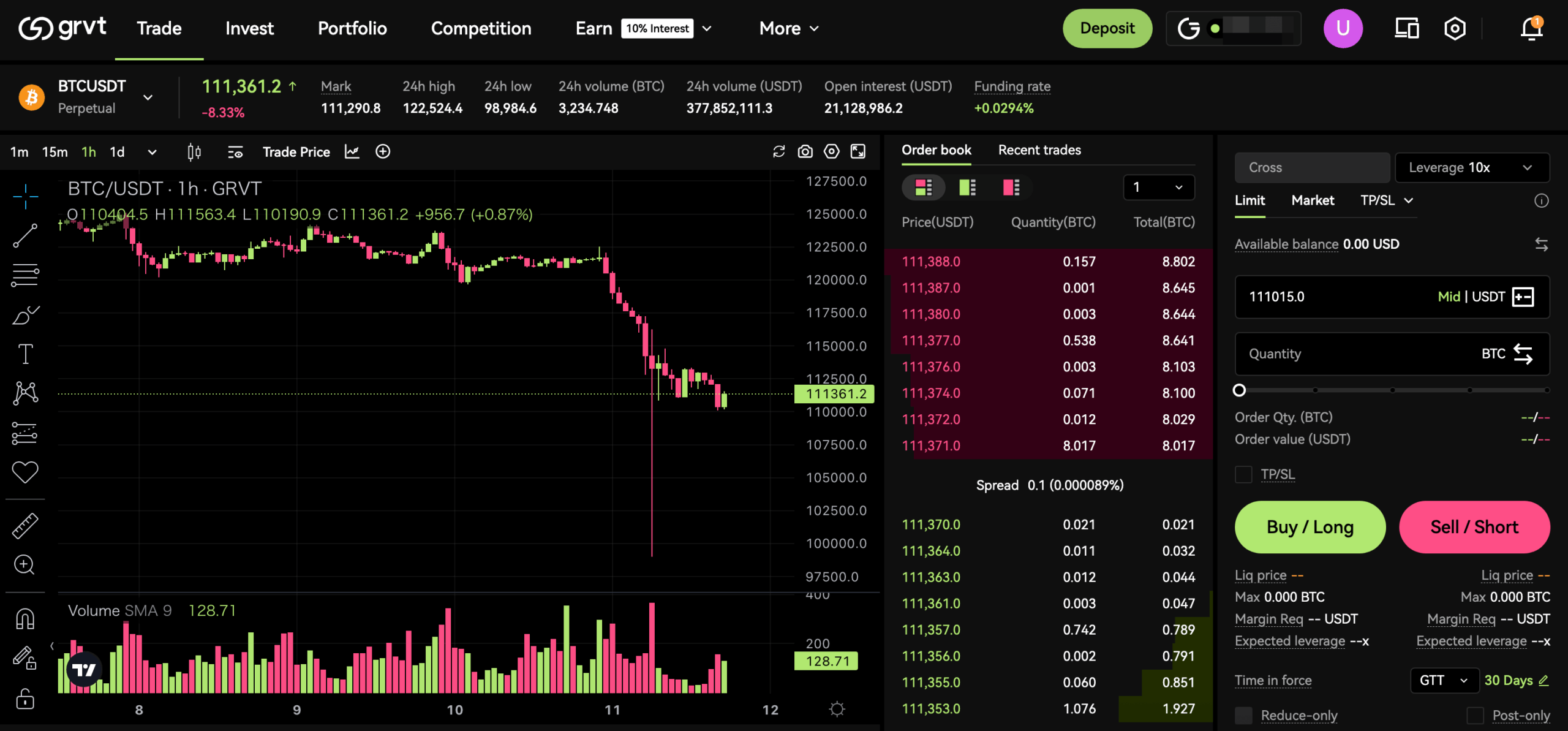Expand the BTCUSDT pair selector

coord(148,97)
